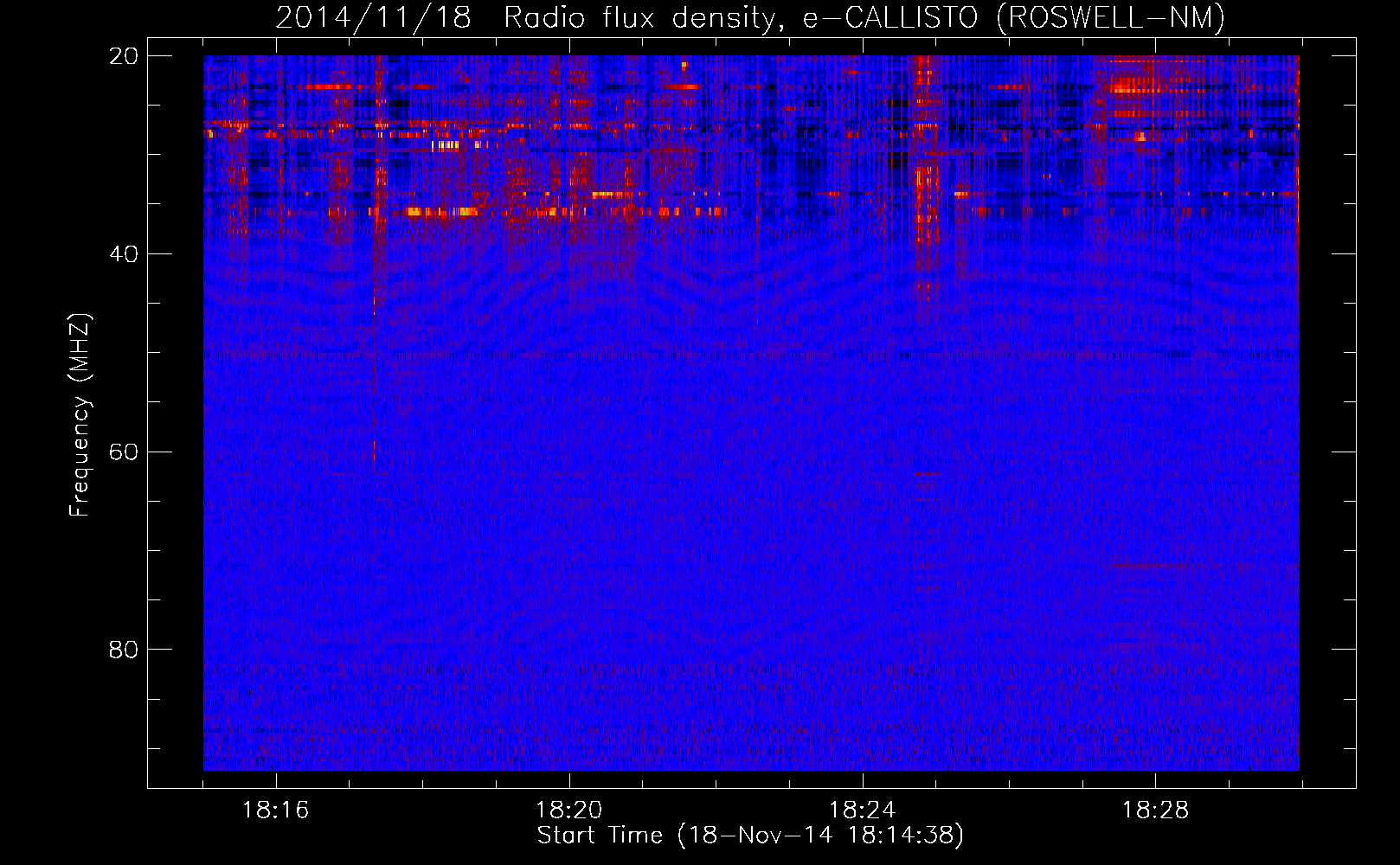Click the 18:20 time tick label
This screenshot has height=865, width=1400.
click(x=568, y=811)
